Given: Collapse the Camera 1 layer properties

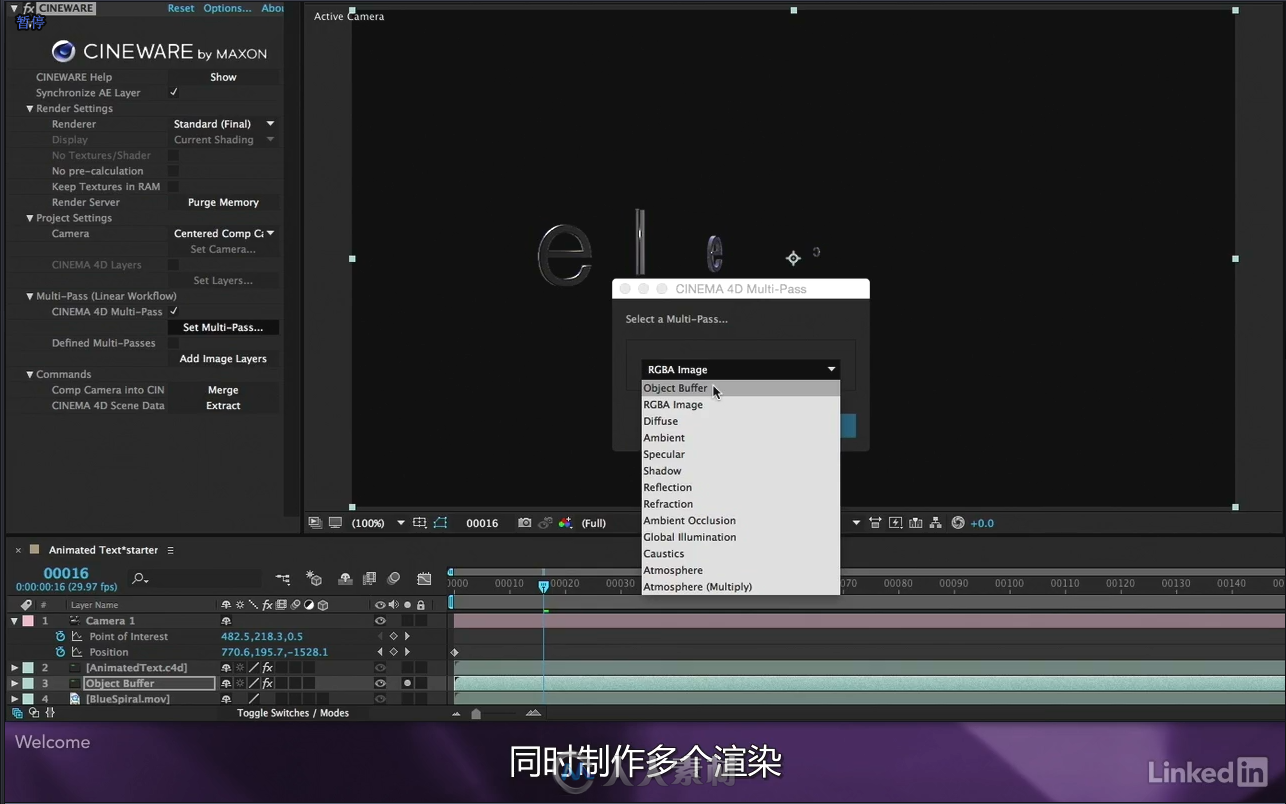Looking at the screenshot, I should click(14, 621).
